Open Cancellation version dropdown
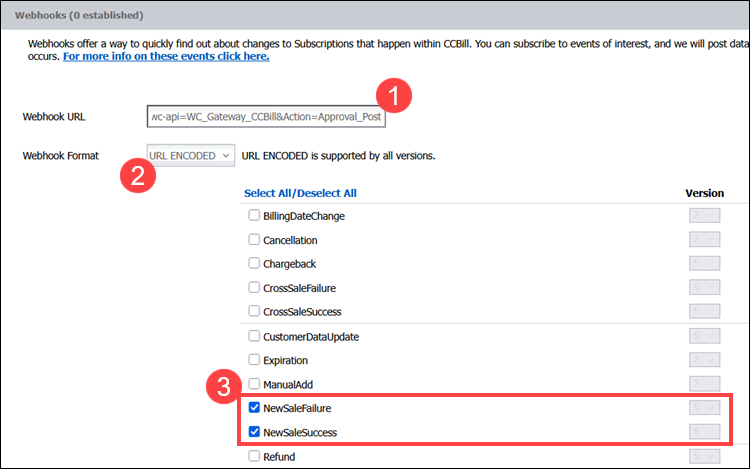750x469 pixels. pos(704,239)
